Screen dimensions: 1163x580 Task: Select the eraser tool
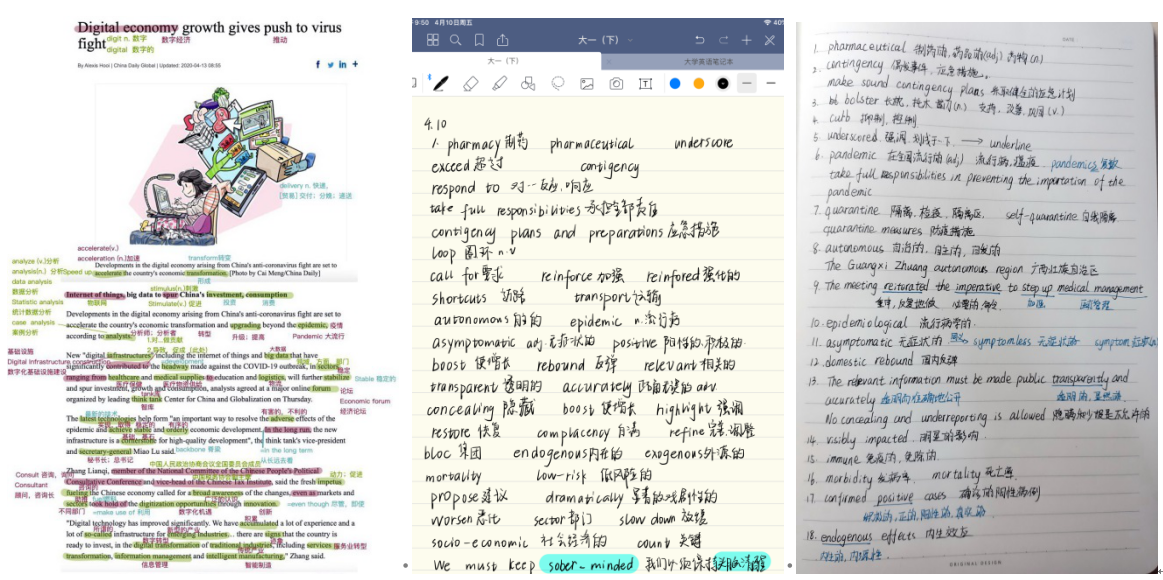[471, 83]
